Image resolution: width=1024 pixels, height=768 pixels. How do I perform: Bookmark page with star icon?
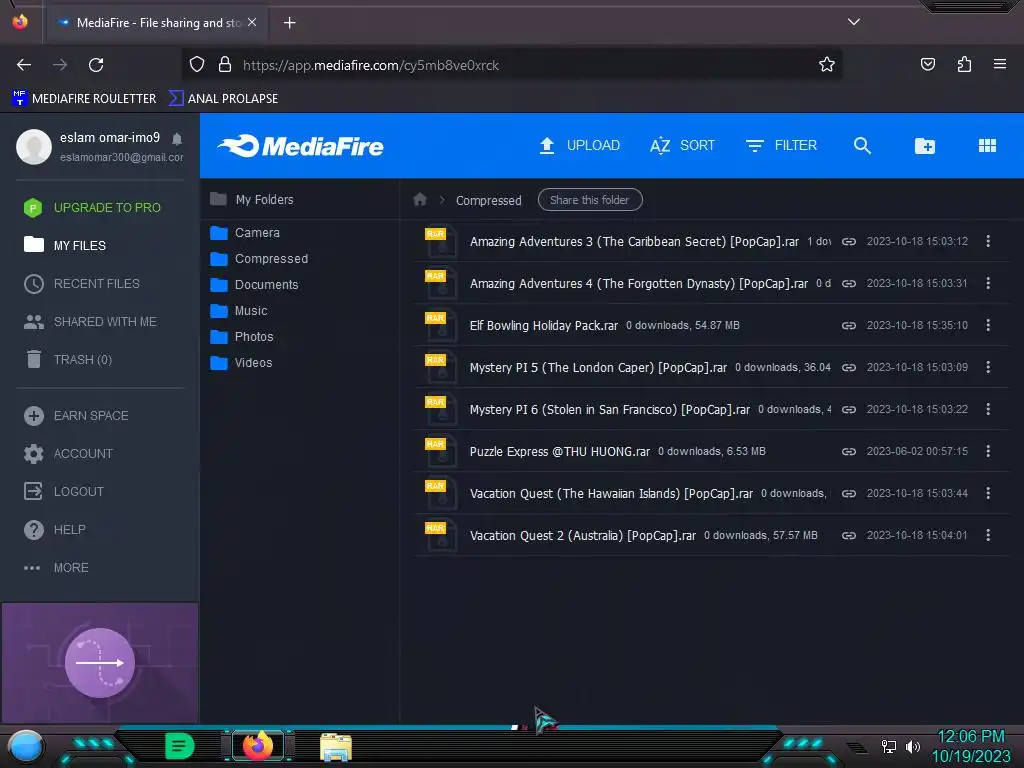point(827,64)
